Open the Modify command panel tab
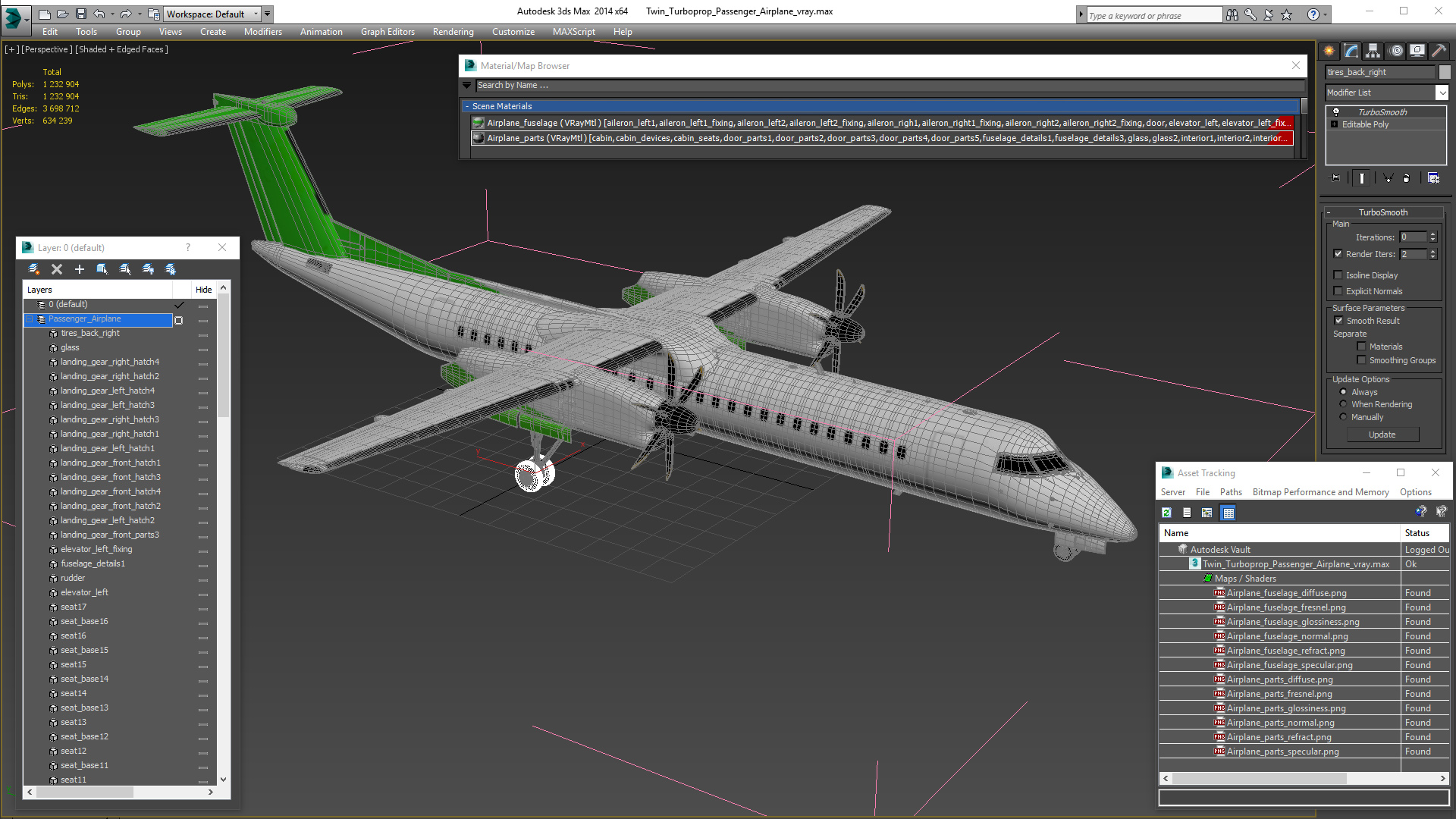 pyautogui.click(x=1351, y=51)
